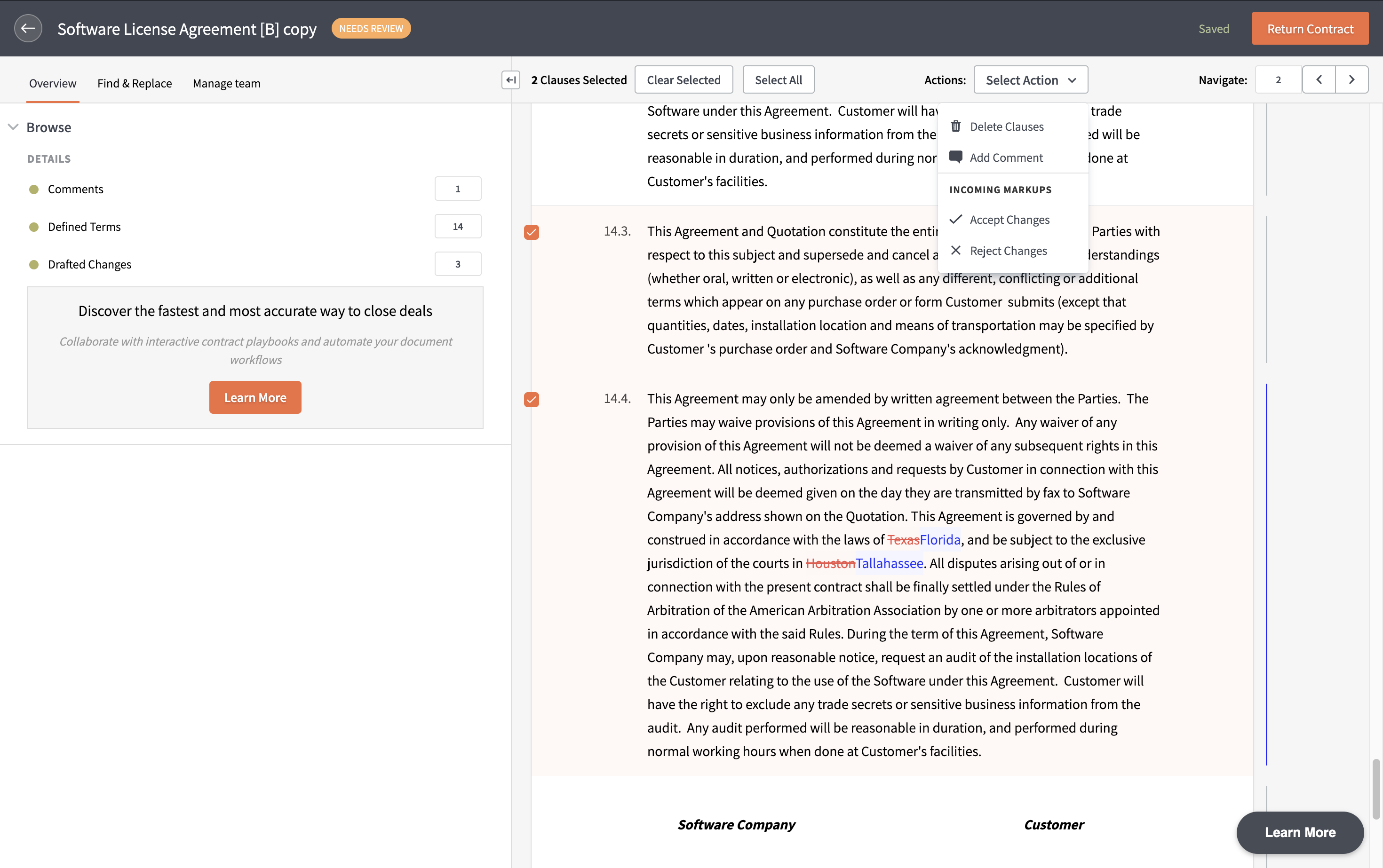1383x868 pixels.
Task: Click the trash icon for Delete Clauses
Action: 956,126
